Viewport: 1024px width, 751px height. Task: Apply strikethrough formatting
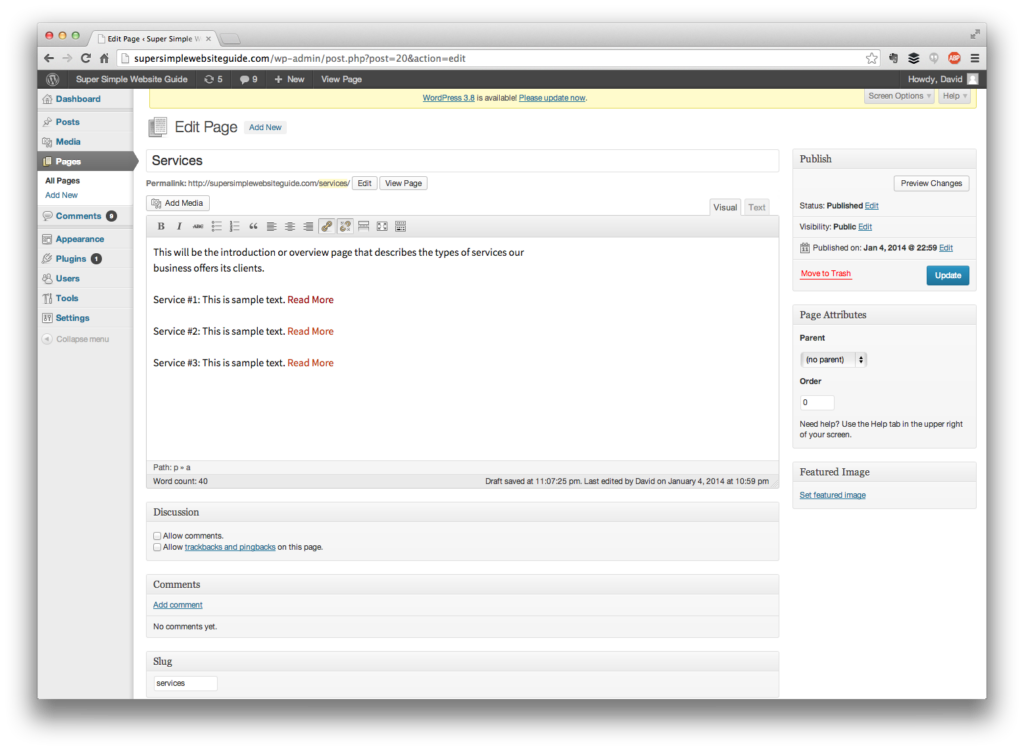198,226
